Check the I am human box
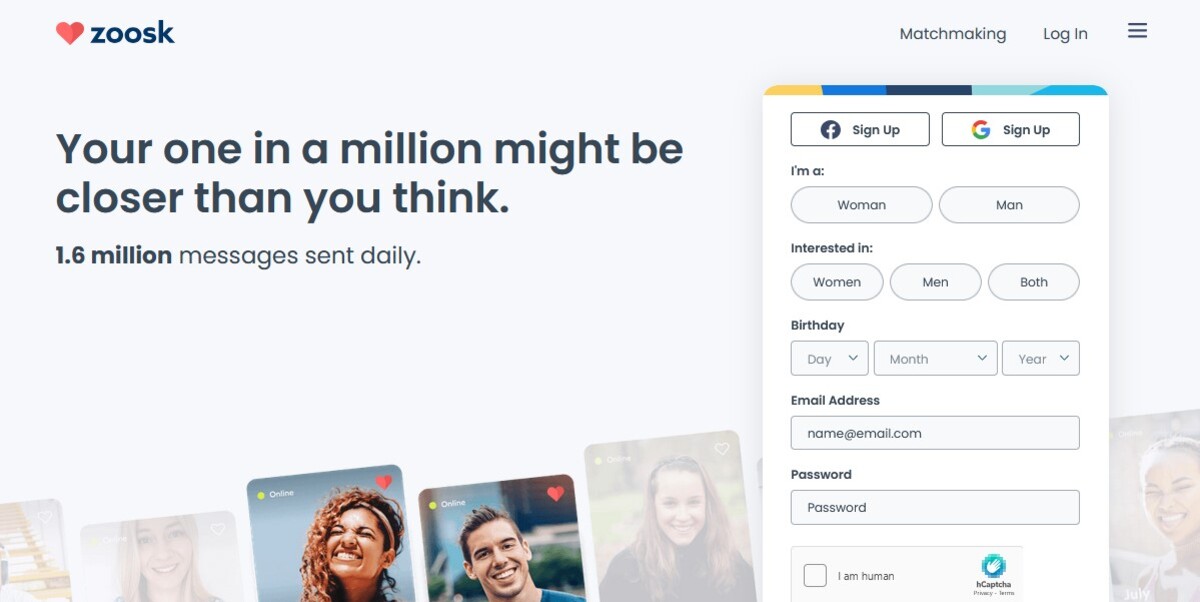This screenshot has height=602, width=1200. click(815, 576)
